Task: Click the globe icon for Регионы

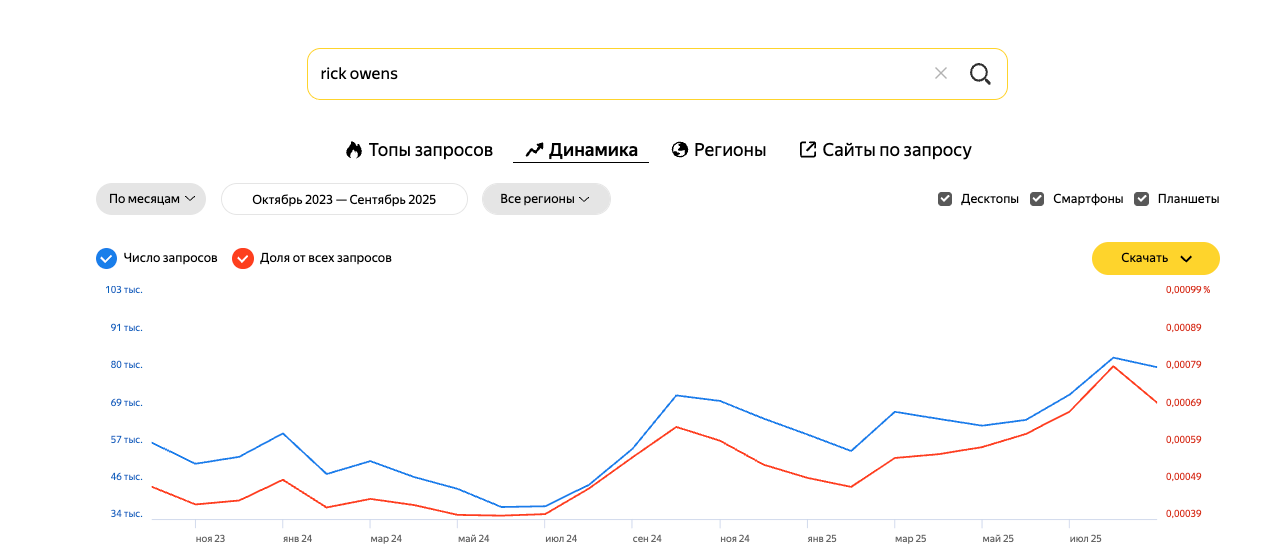Action: tap(680, 150)
